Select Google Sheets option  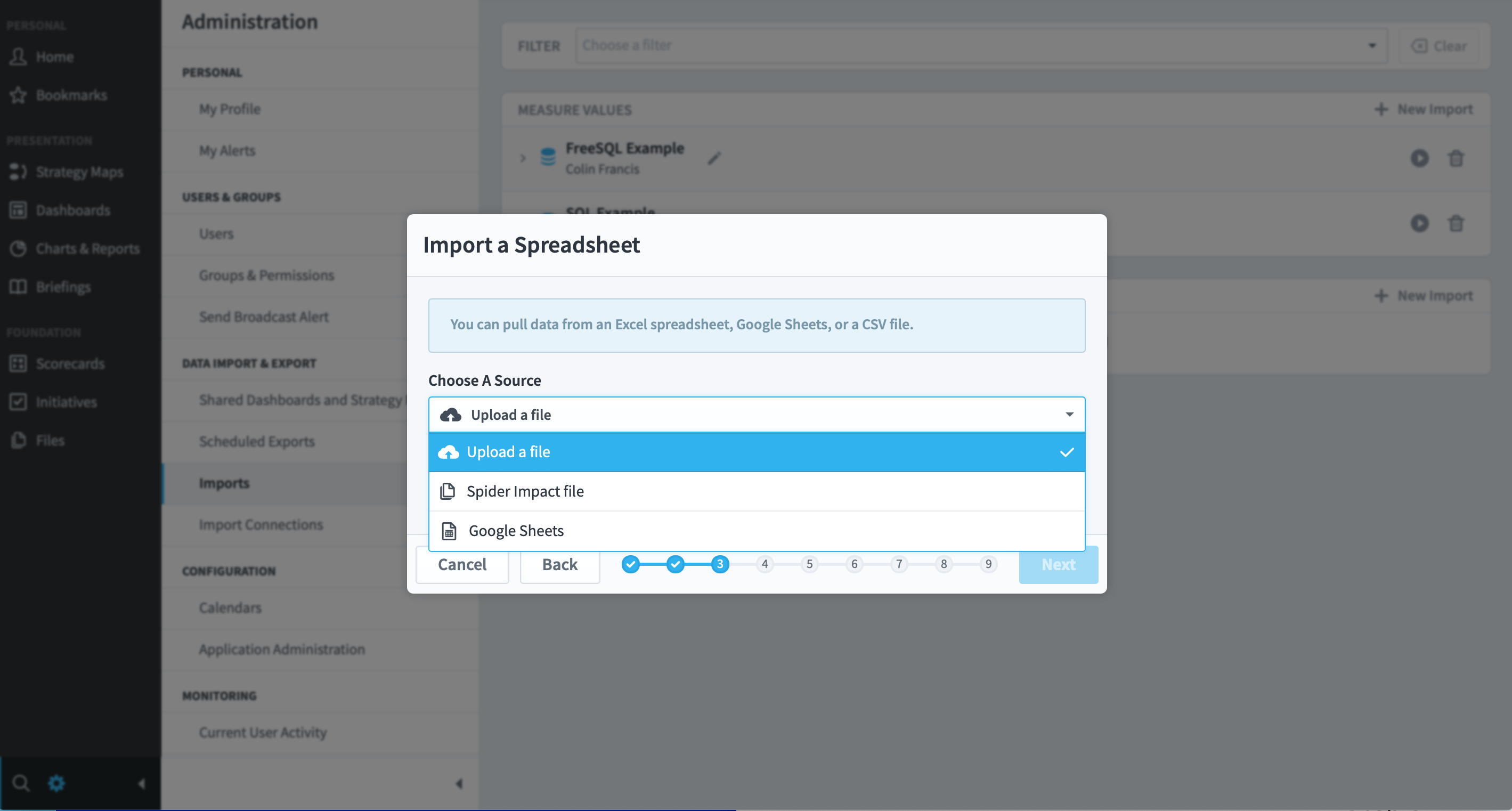tap(757, 531)
